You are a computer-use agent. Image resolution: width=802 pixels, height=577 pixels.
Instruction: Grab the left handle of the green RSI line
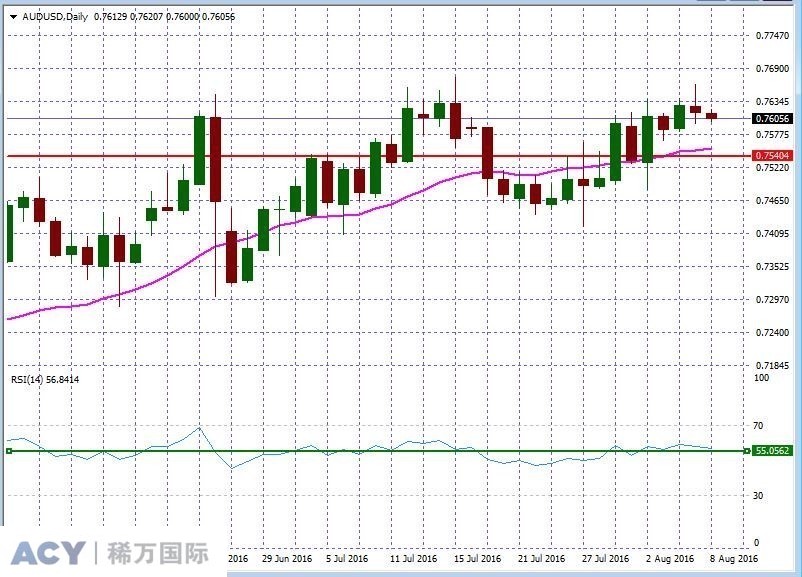[x=9, y=451]
